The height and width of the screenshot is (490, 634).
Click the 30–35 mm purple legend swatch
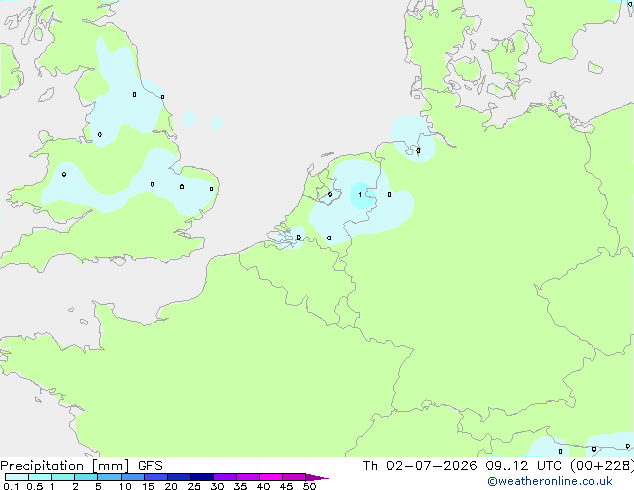(225, 477)
